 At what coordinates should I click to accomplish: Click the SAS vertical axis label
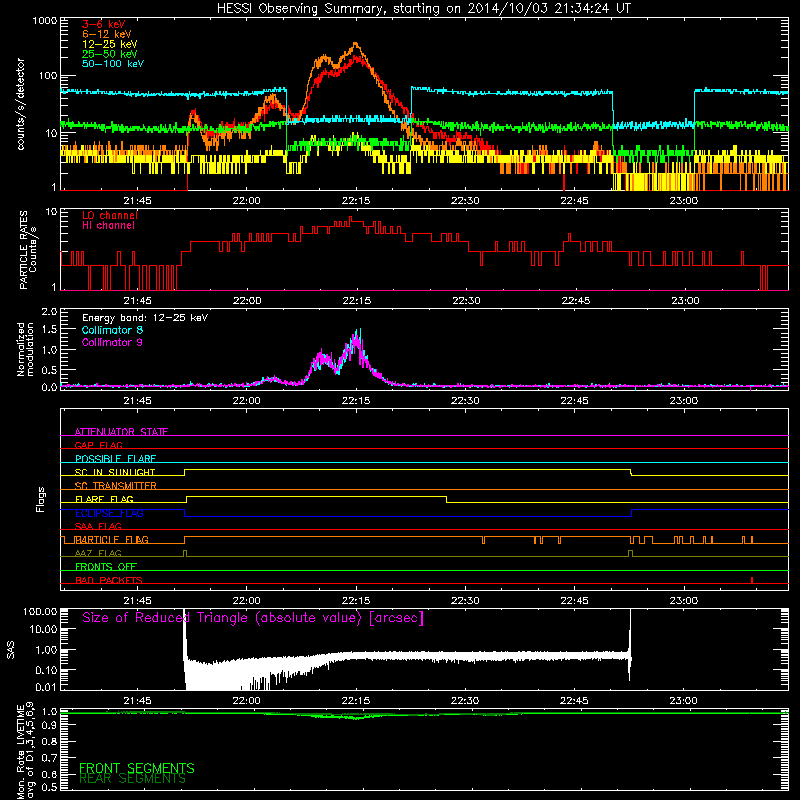point(11,650)
